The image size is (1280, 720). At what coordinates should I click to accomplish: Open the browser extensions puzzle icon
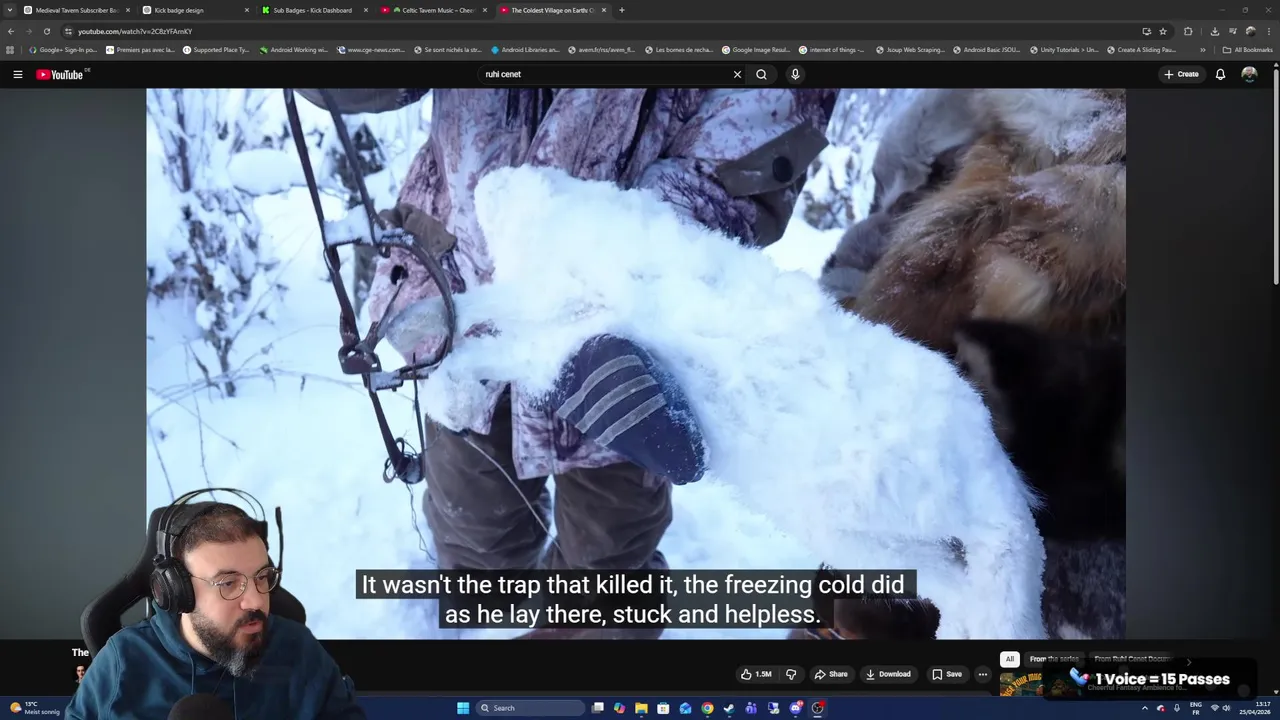click(x=1188, y=31)
